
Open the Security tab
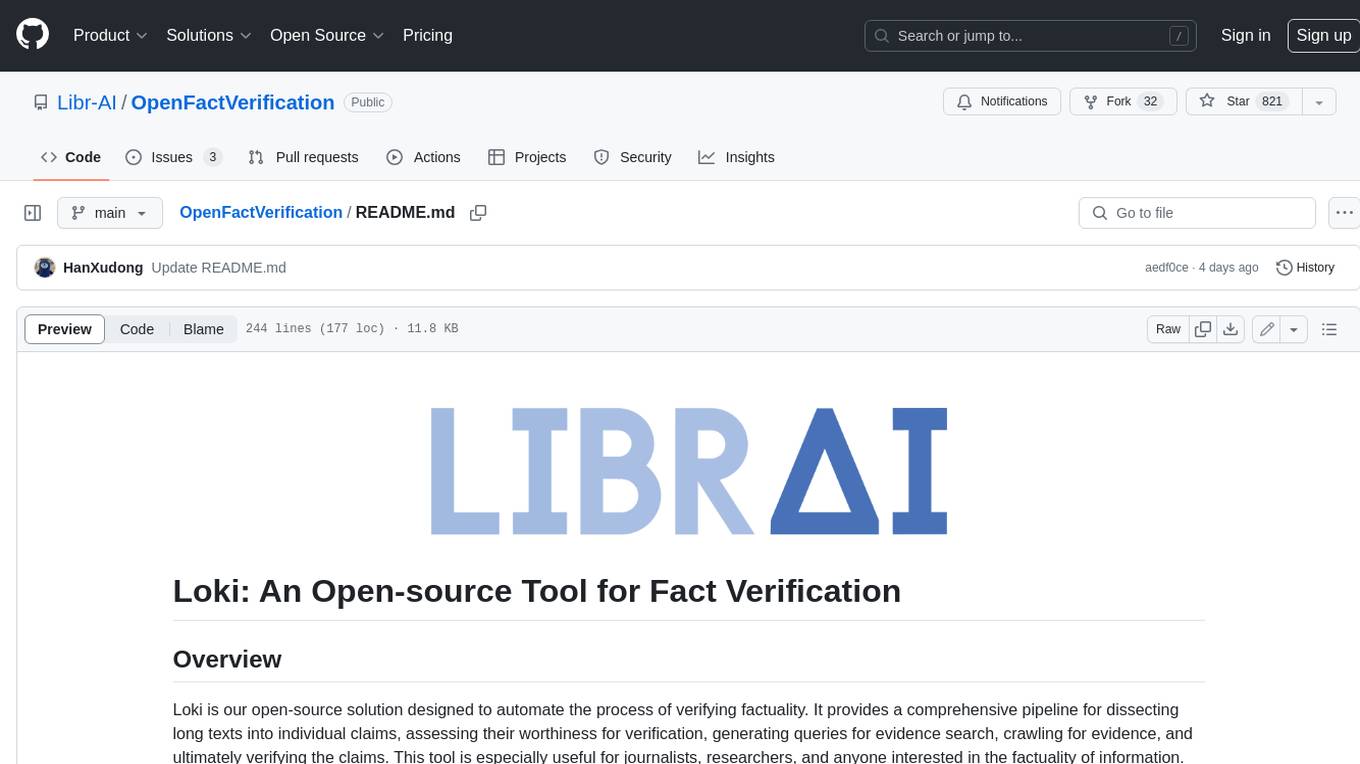click(632, 157)
